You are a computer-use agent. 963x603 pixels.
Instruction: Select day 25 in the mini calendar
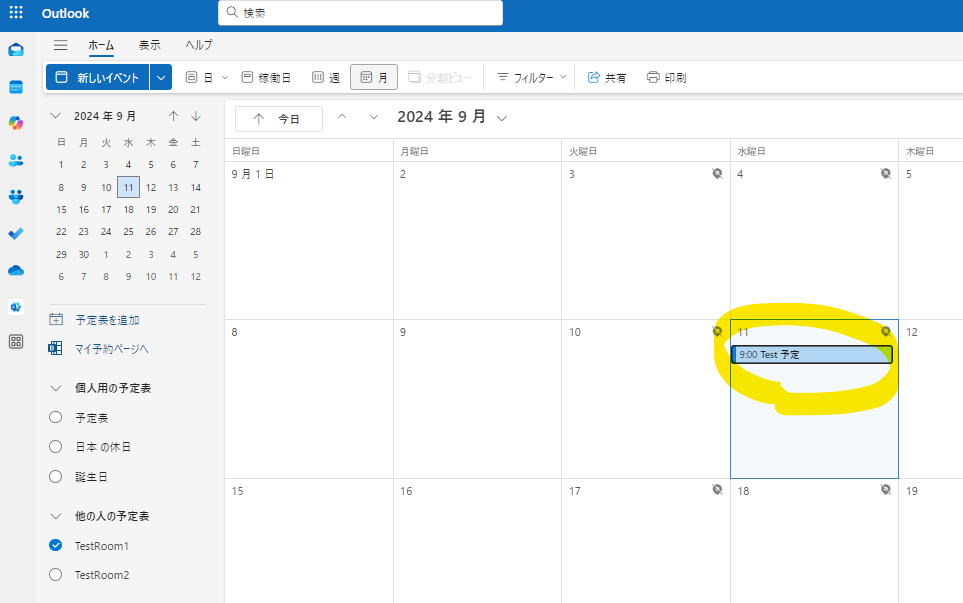pos(128,231)
